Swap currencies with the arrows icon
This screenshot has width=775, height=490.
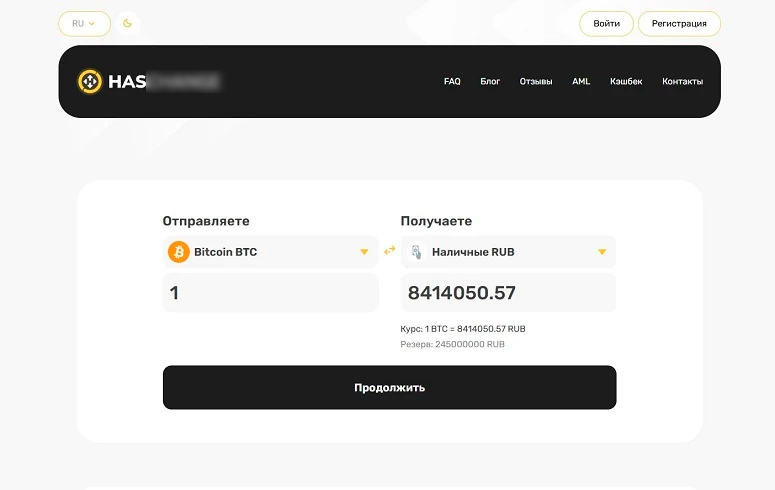point(390,251)
